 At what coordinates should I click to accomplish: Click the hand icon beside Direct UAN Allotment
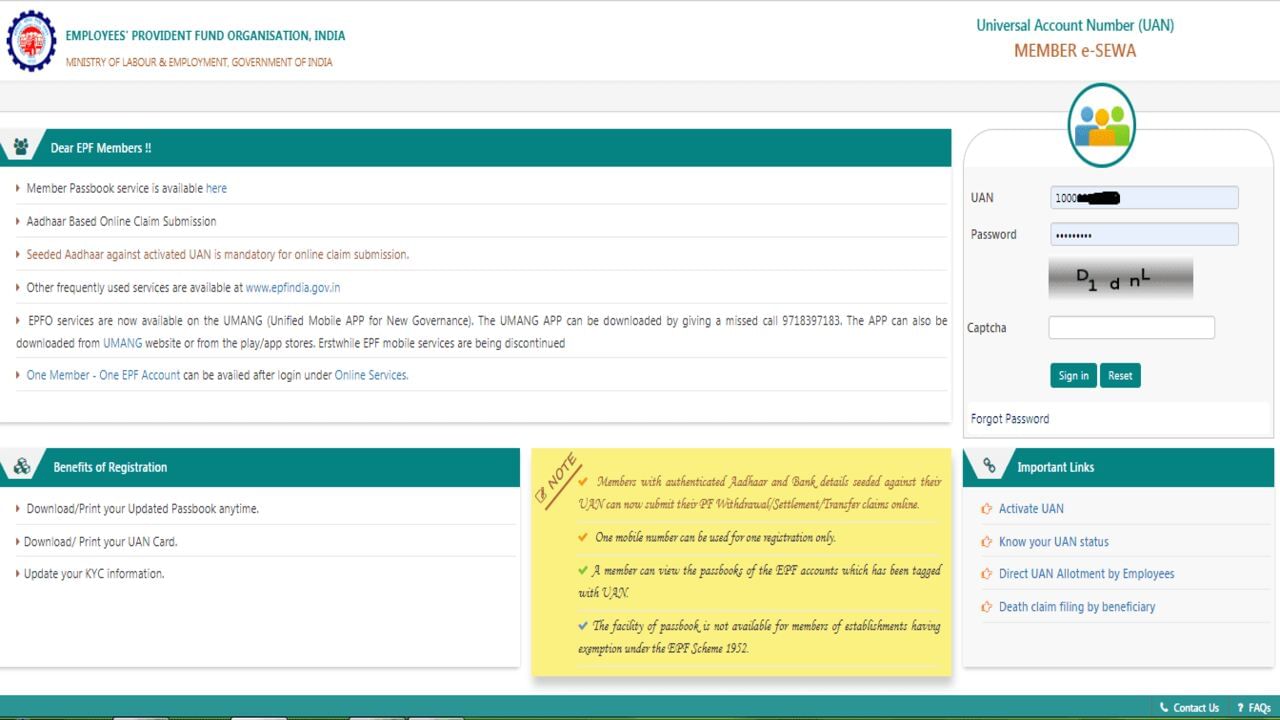pos(987,574)
